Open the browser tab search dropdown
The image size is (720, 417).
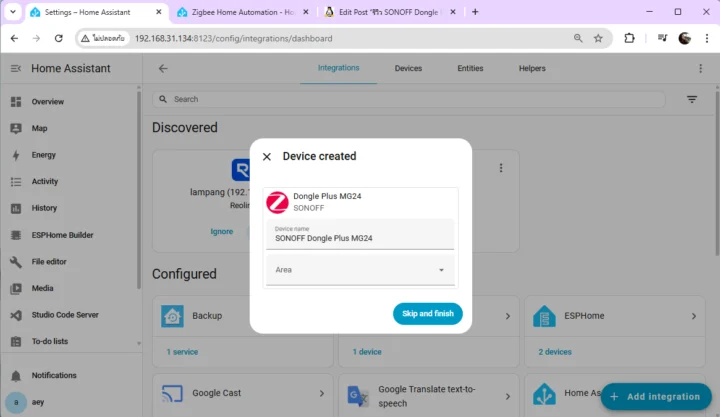point(13,12)
